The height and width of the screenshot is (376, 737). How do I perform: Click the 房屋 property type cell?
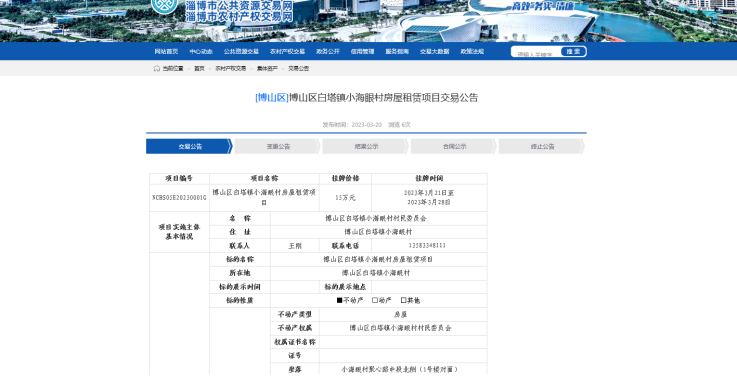tap(403, 314)
